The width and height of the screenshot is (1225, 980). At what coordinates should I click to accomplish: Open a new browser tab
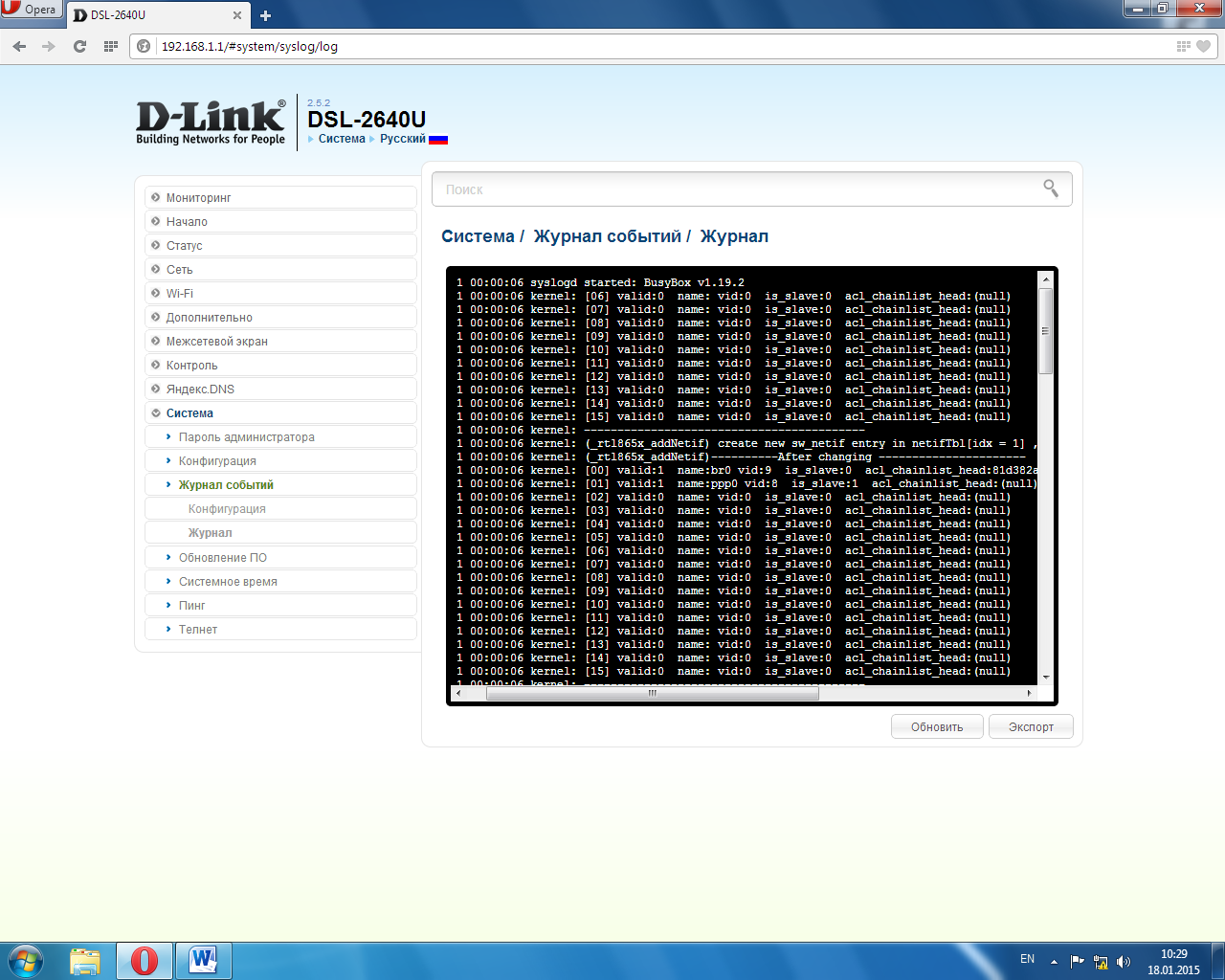[x=265, y=15]
